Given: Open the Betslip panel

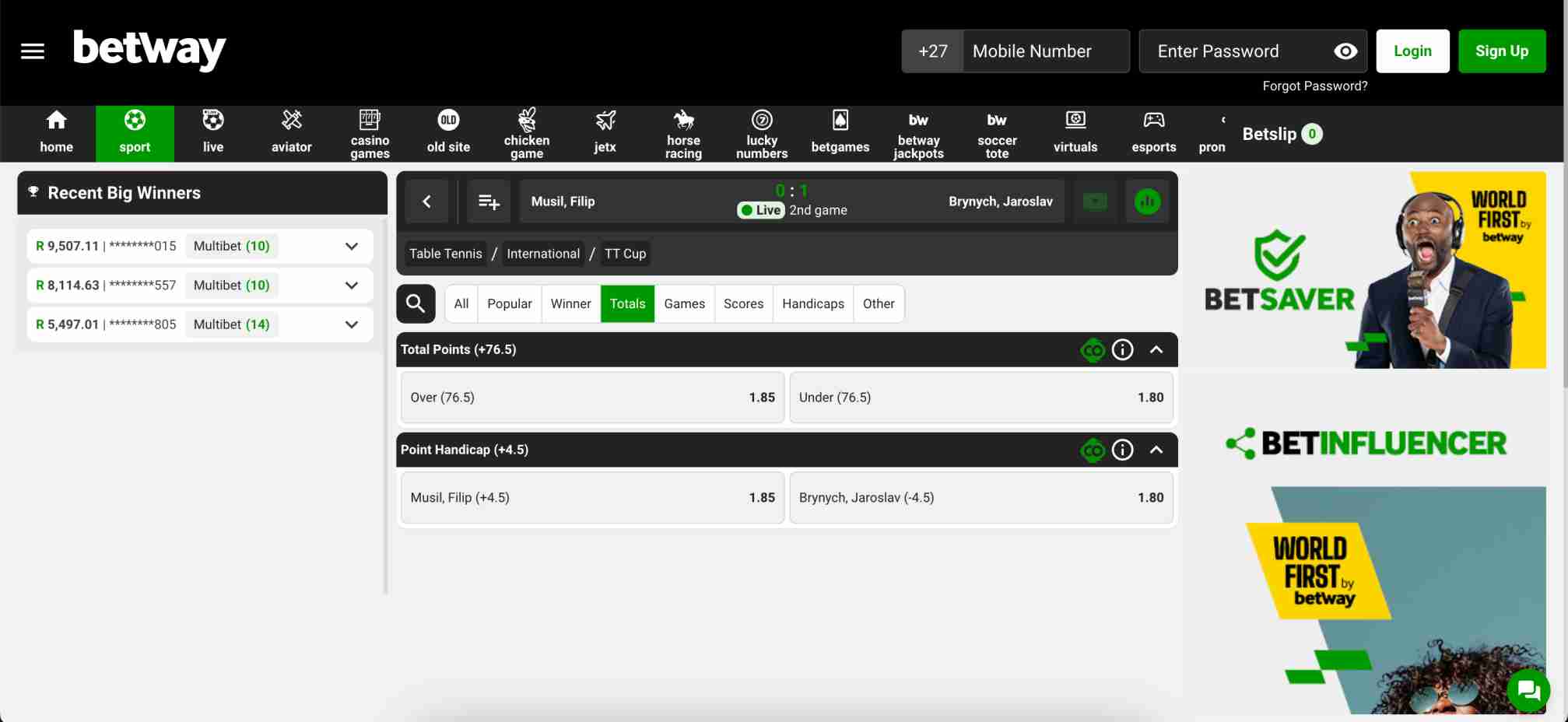Looking at the screenshot, I should [x=1282, y=135].
